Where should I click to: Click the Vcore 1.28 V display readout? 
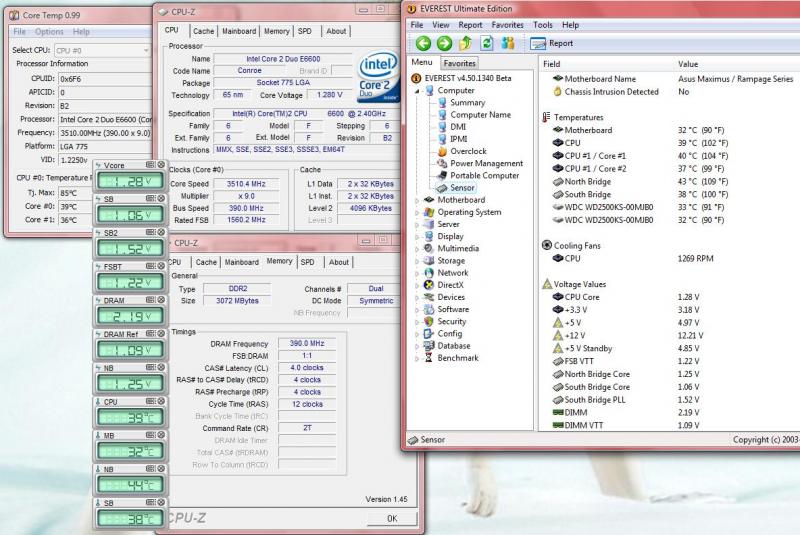(130, 181)
